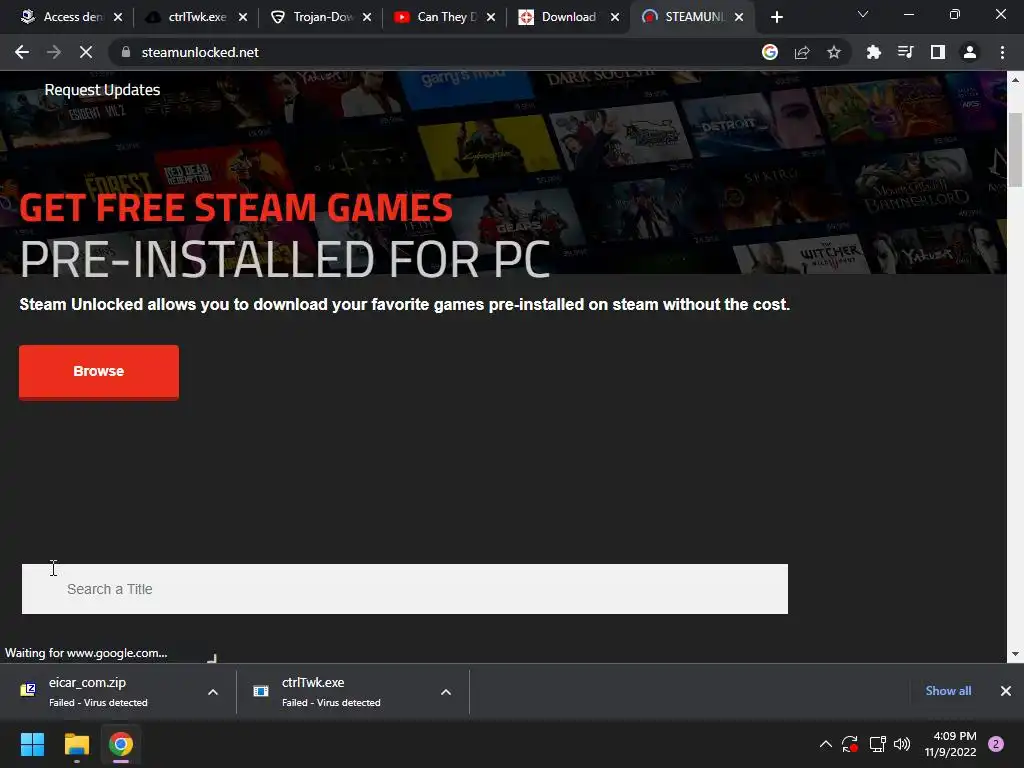Open the media control icon
Viewport: 1024px width, 768px height.
(x=906, y=52)
